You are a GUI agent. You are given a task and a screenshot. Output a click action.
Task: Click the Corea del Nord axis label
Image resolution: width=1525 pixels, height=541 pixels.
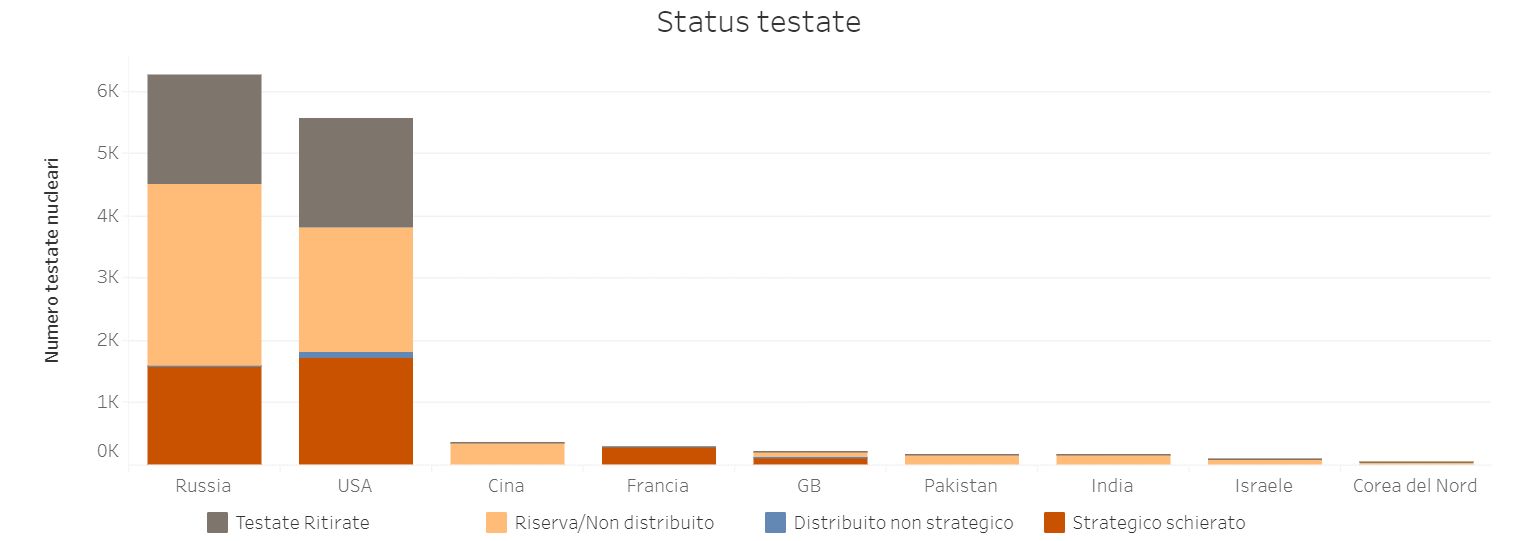pyautogui.click(x=1415, y=486)
